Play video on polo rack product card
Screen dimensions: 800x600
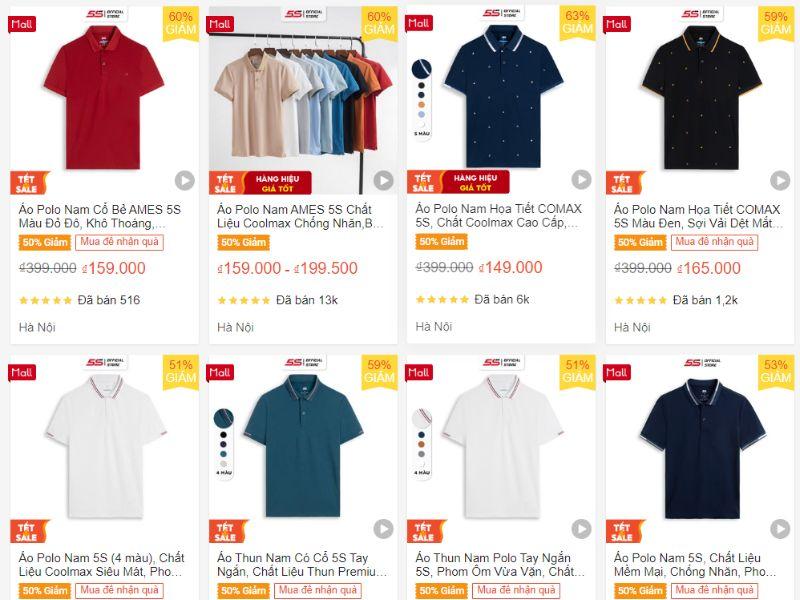[x=383, y=181]
